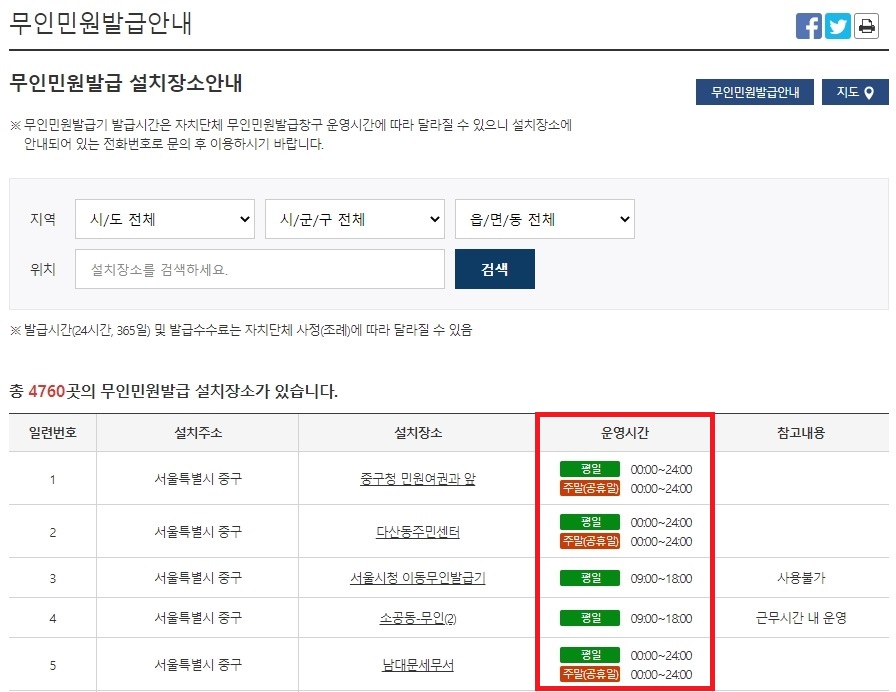Open the 다산동주민센터 link
The image size is (896, 692).
click(418, 532)
